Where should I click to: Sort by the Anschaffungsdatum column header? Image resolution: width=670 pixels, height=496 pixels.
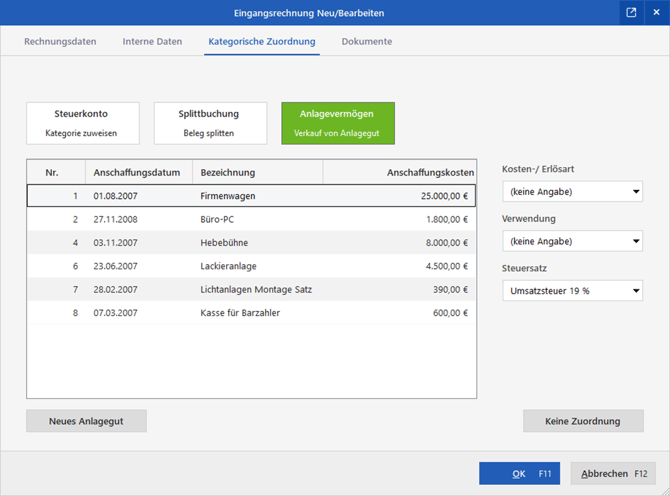[138, 172]
